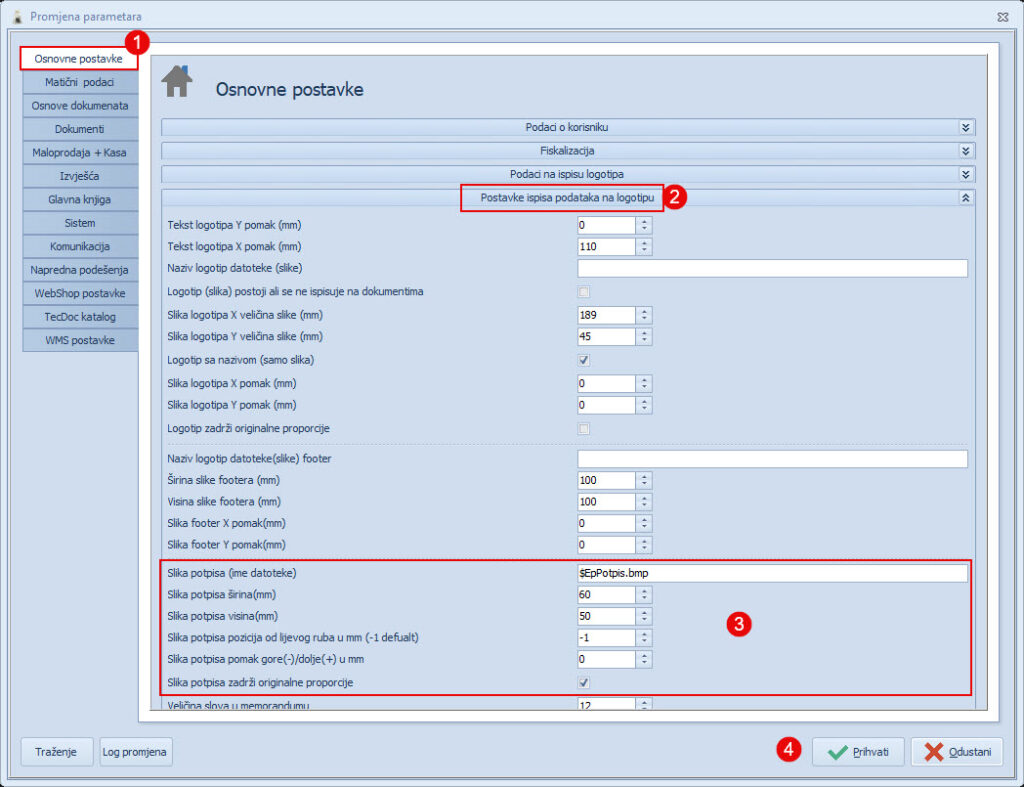The width and height of the screenshot is (1024, 787).
Task: Click the Traženje button
Action: click(56, 752)
